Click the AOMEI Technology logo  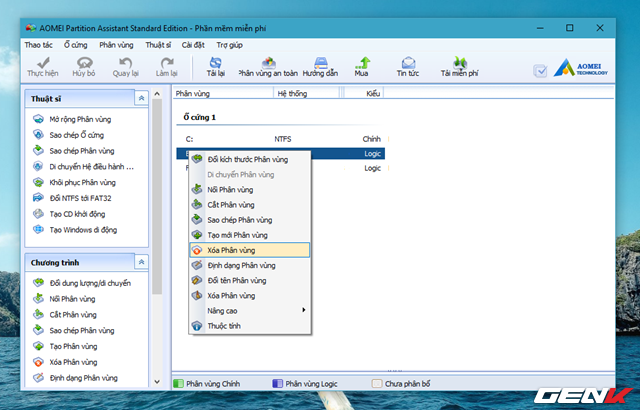(x=581, y=68)
